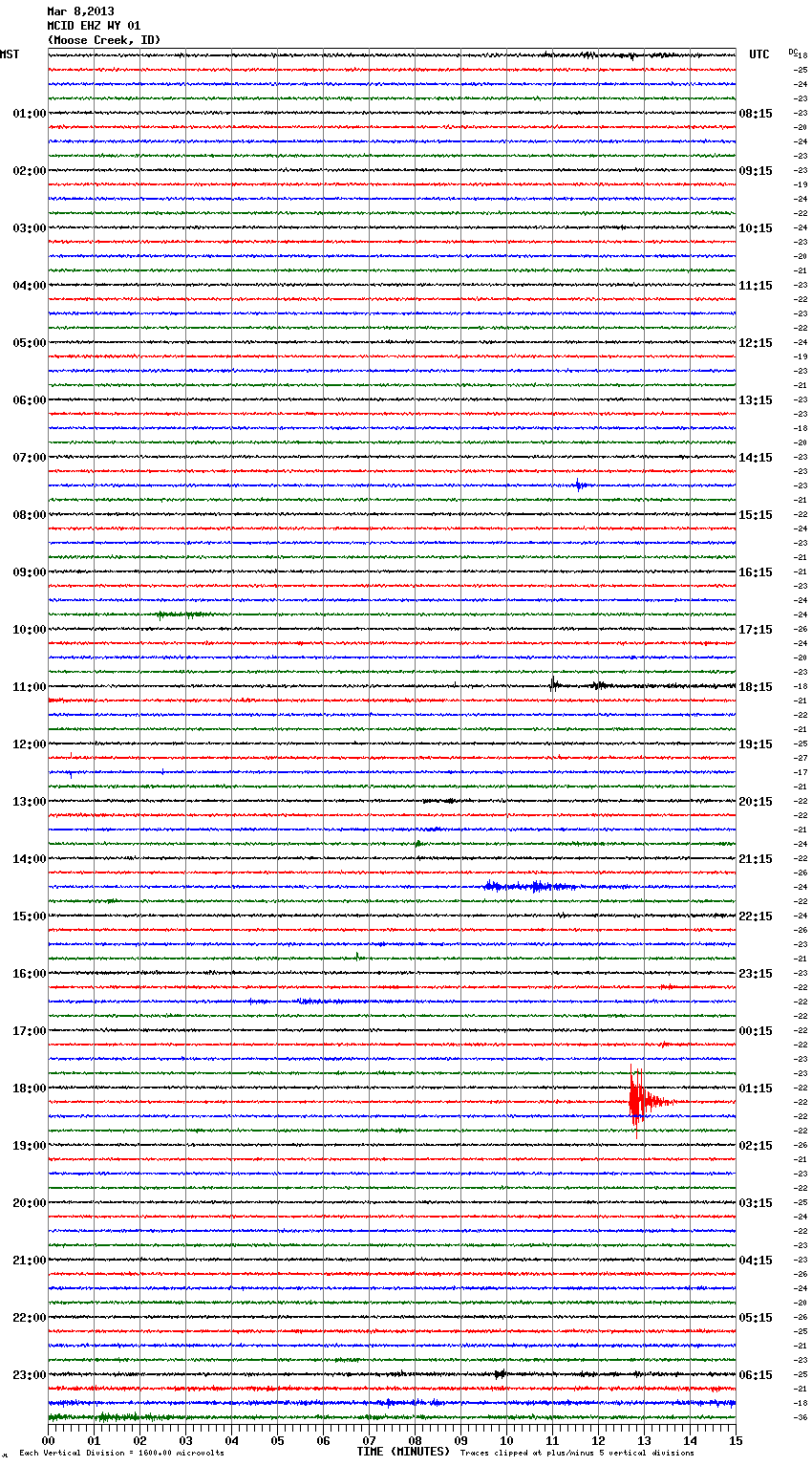Click the 22:15 UTC time label
Screen dimensions: 812x1466
point(756,916)
